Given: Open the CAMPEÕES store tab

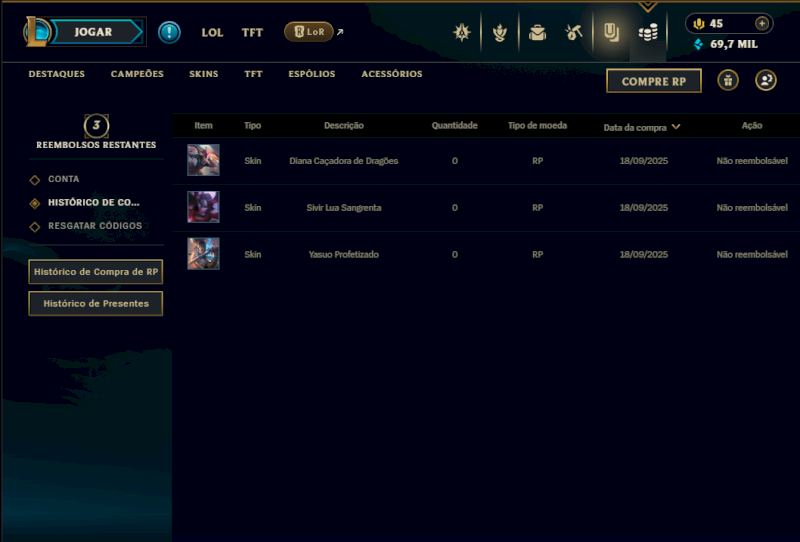Looking at the screenshot, I should (137, 74).
